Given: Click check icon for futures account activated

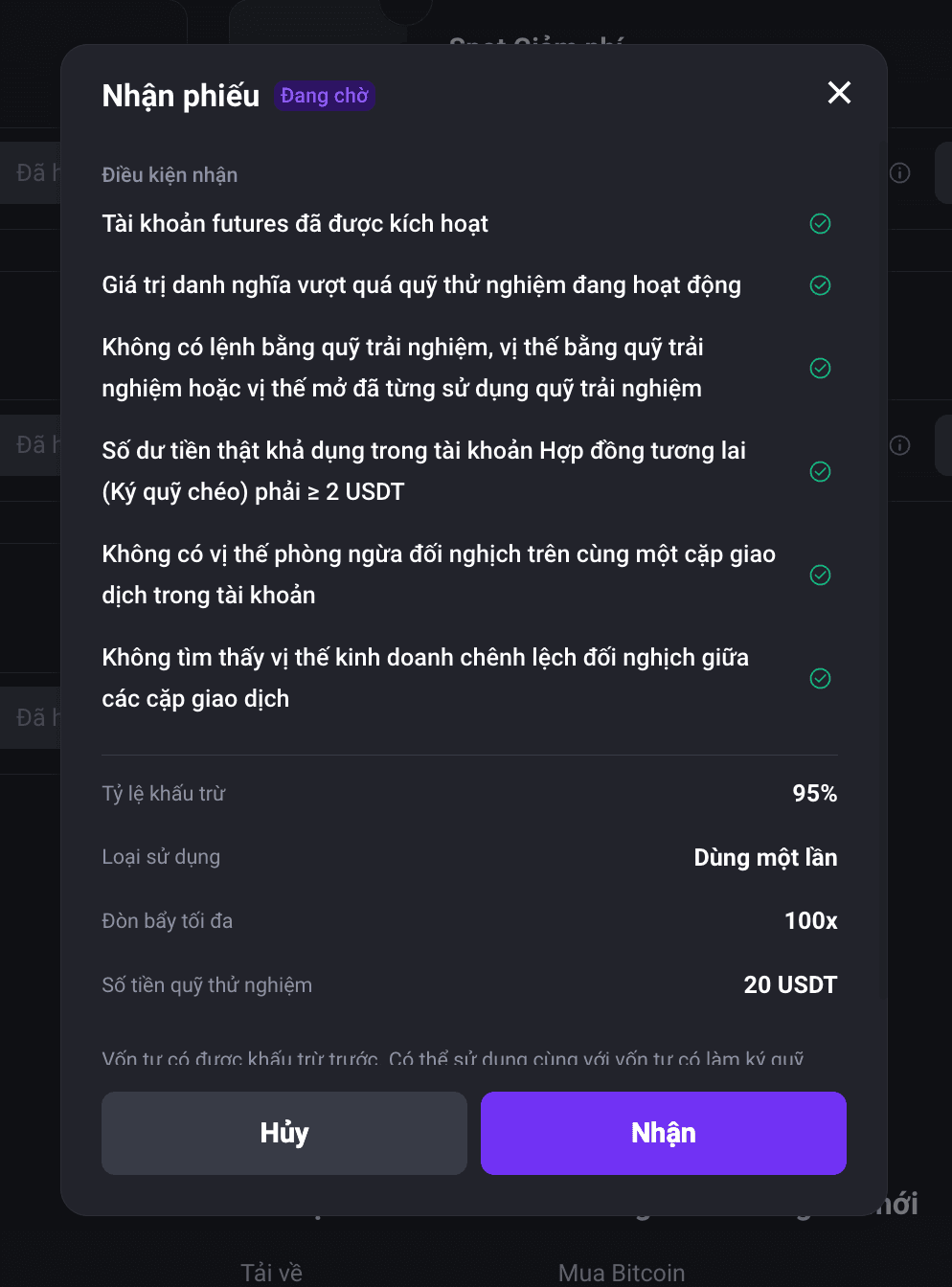Looking at the screenshot, I should point(821,224).
